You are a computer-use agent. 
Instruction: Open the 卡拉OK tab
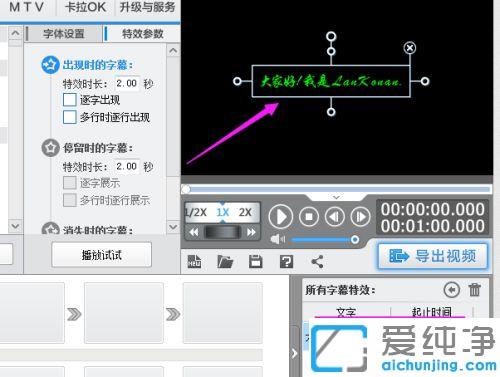tap(85, 7)
